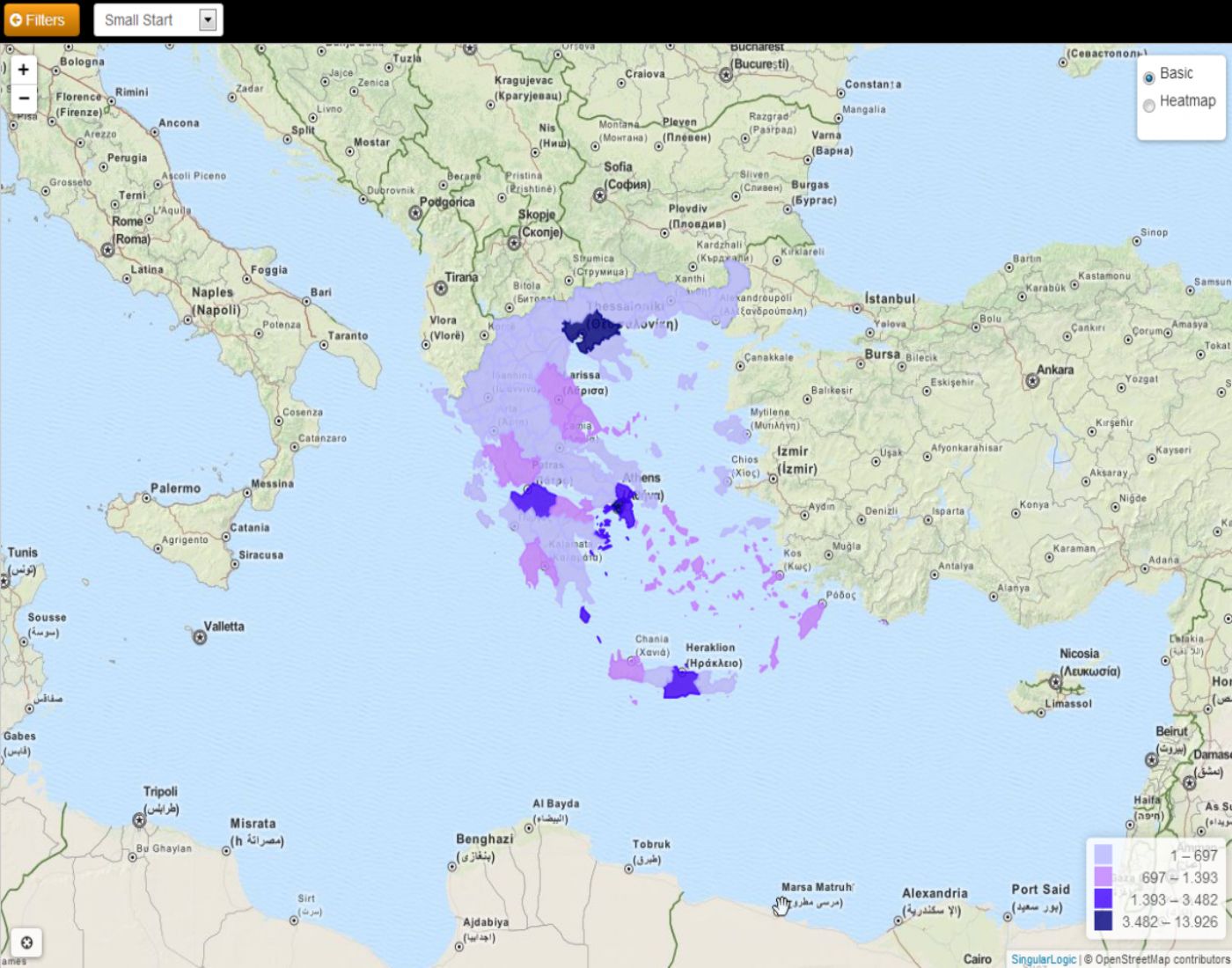Select the Basic map mode radio
The width and height of the screenshot is (1232, 968).
1148,77
